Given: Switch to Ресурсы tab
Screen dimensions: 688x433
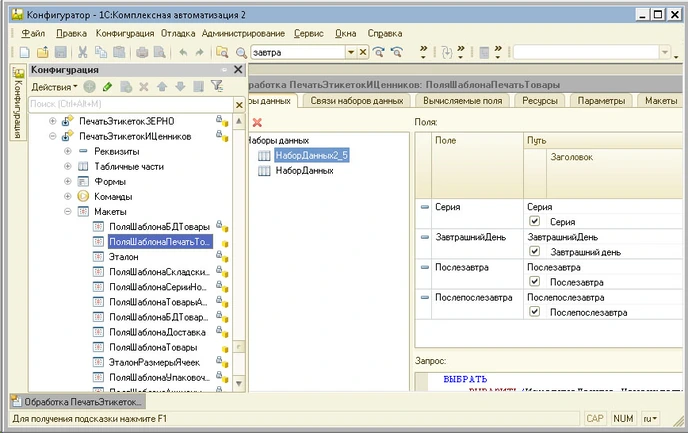Looking at the screenshot, I should tap(540, 101).
